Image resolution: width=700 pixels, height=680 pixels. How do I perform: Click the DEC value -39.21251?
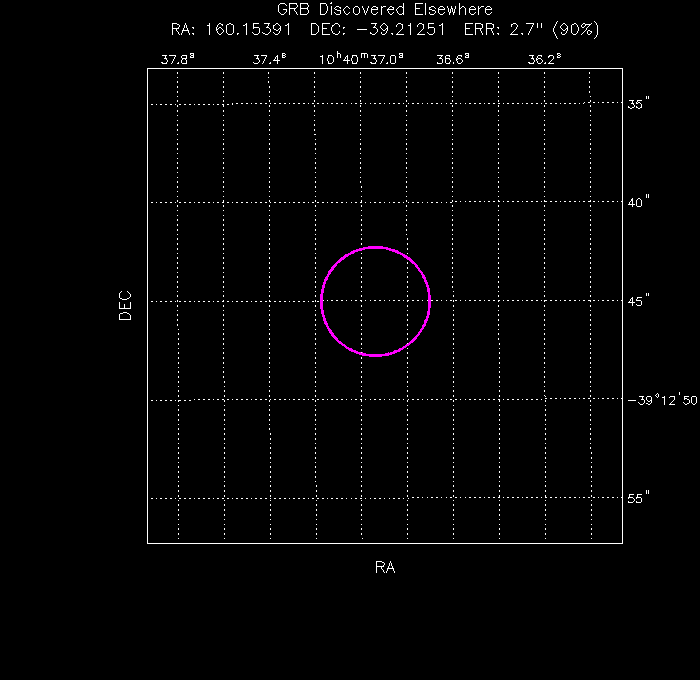point(400,30)
